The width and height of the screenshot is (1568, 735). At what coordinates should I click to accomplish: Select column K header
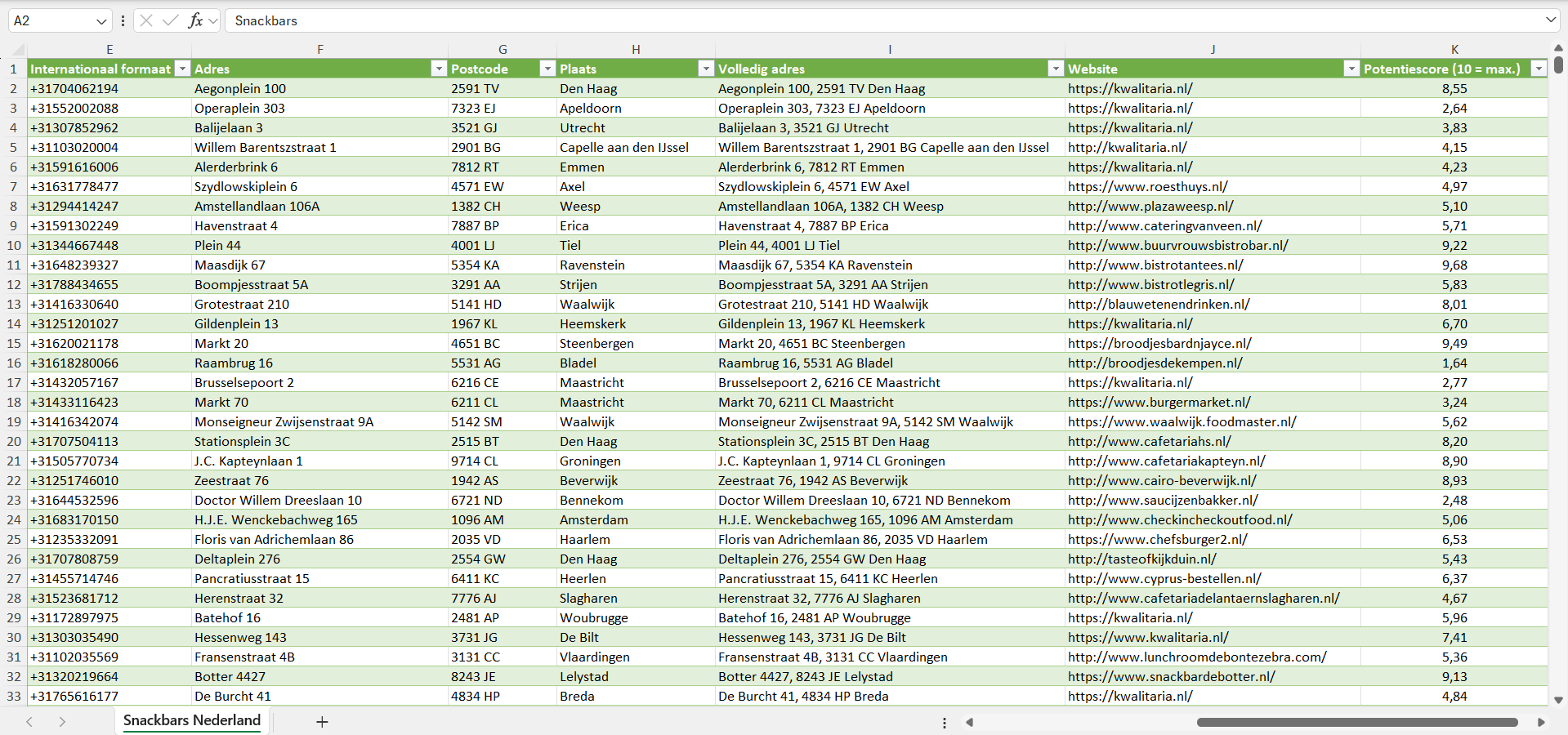point(1454,50)
